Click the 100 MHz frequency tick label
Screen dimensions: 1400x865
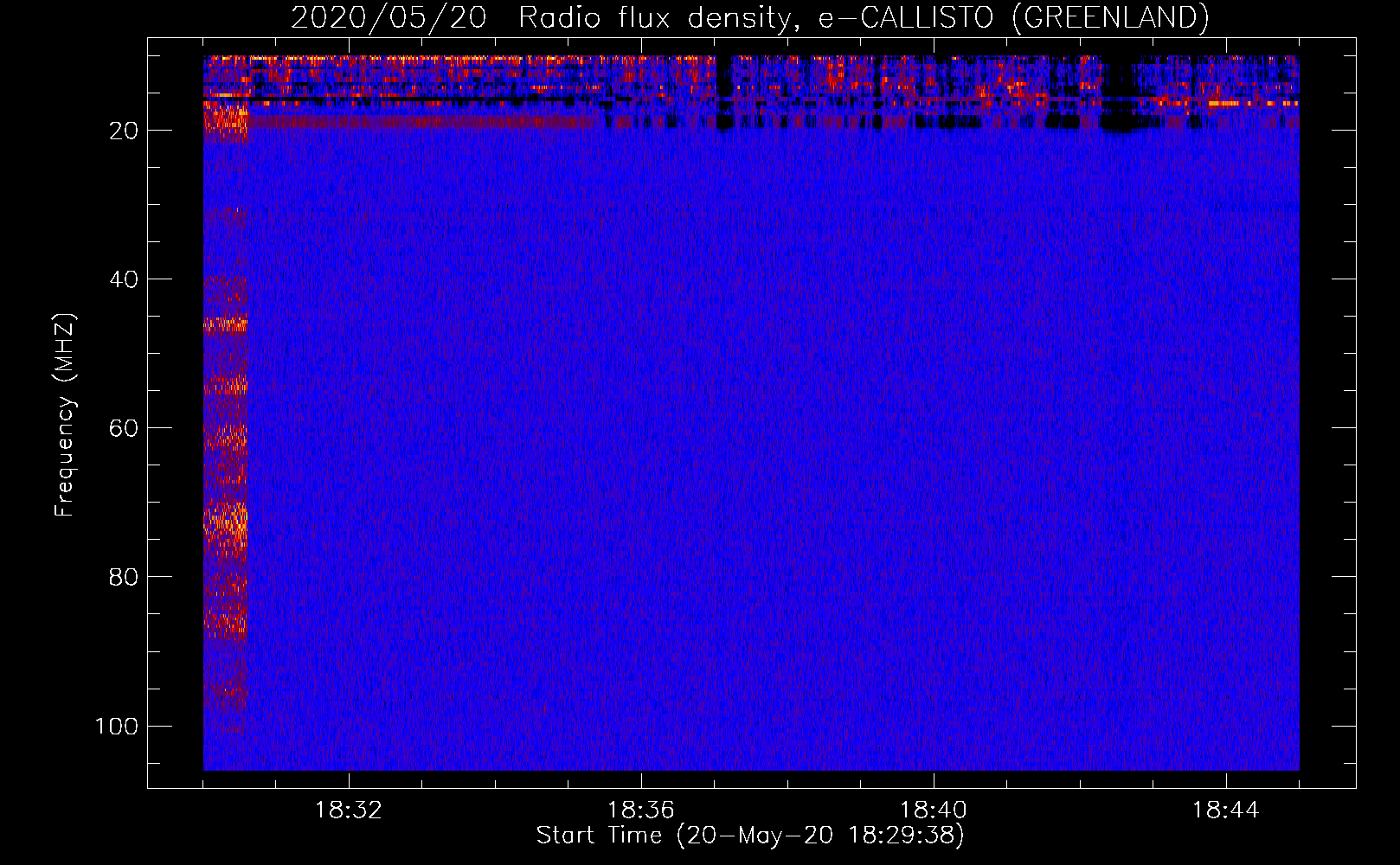117,726
